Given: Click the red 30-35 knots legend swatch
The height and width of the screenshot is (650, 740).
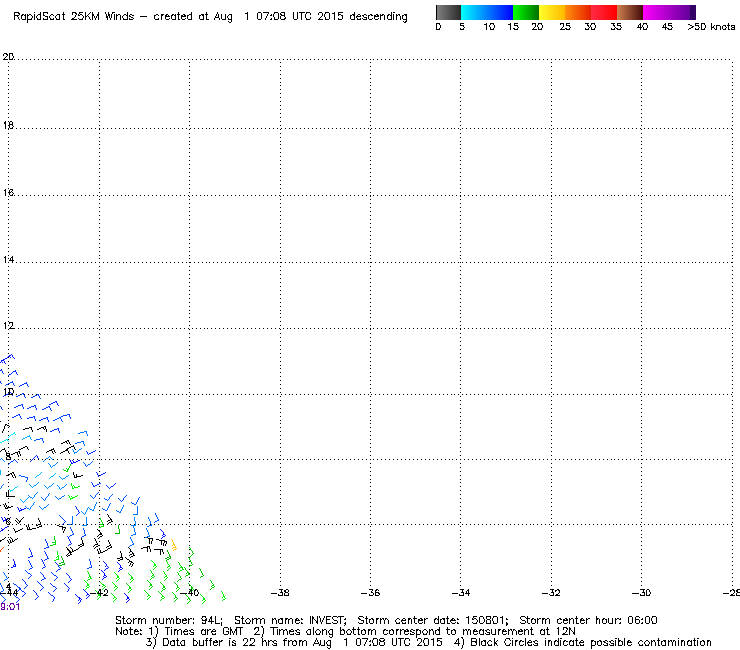Looking at the screenshot, I should coord(604,12).
